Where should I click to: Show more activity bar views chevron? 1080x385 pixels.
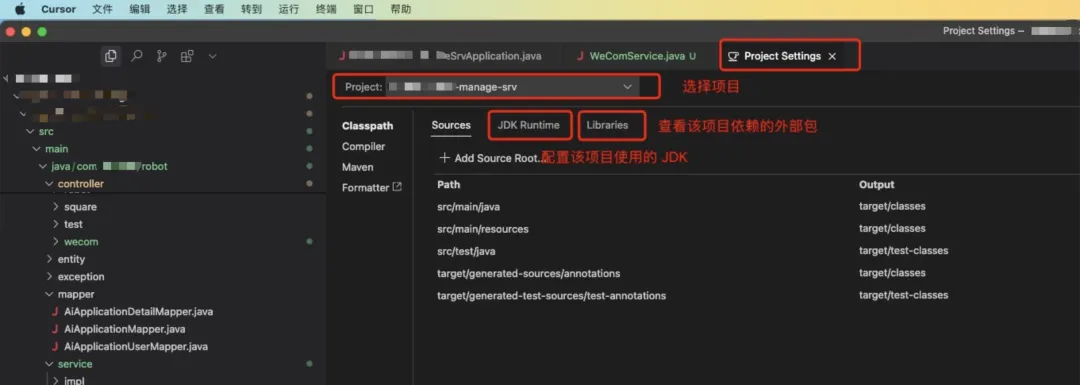[212, 56]
